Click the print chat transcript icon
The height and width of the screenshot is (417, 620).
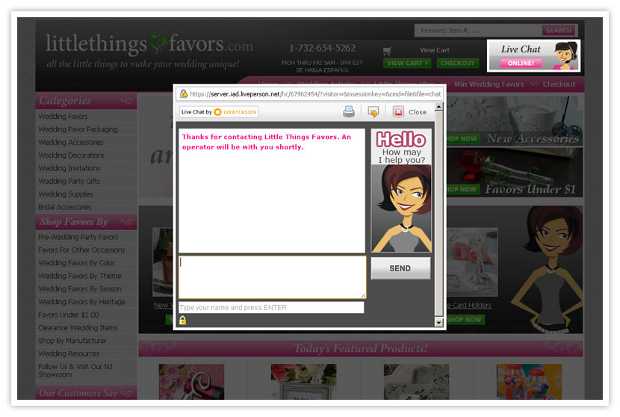[x=349, y=112]
